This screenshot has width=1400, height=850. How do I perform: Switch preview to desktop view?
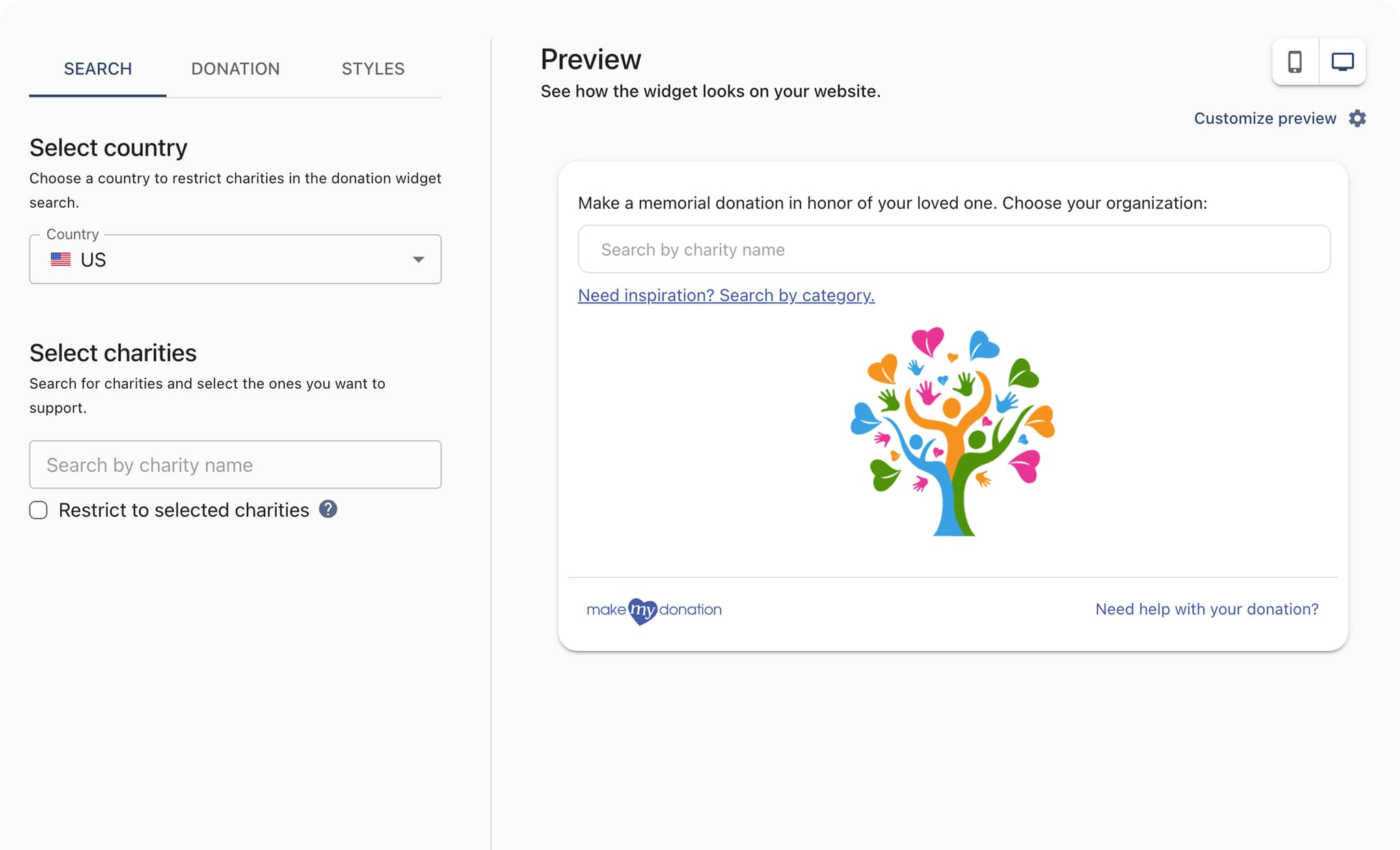[1342, 61]
